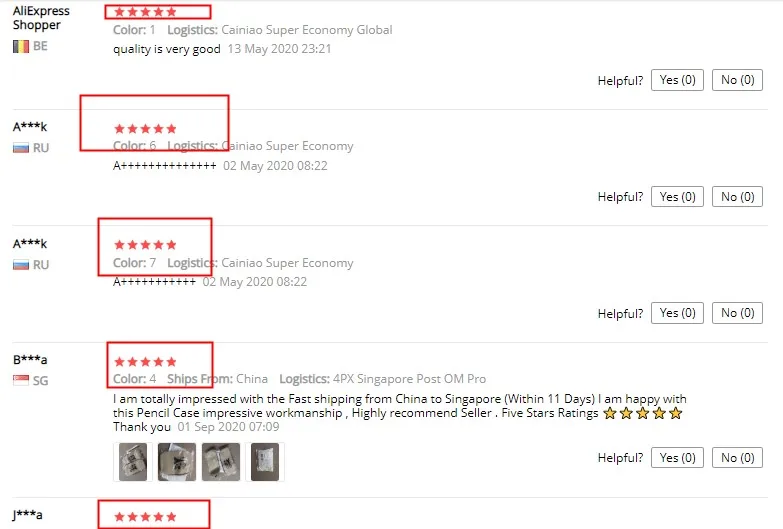Vote Yes on the Color 6 review
This screenshot has height=529, width=783.
pos(677,197)
